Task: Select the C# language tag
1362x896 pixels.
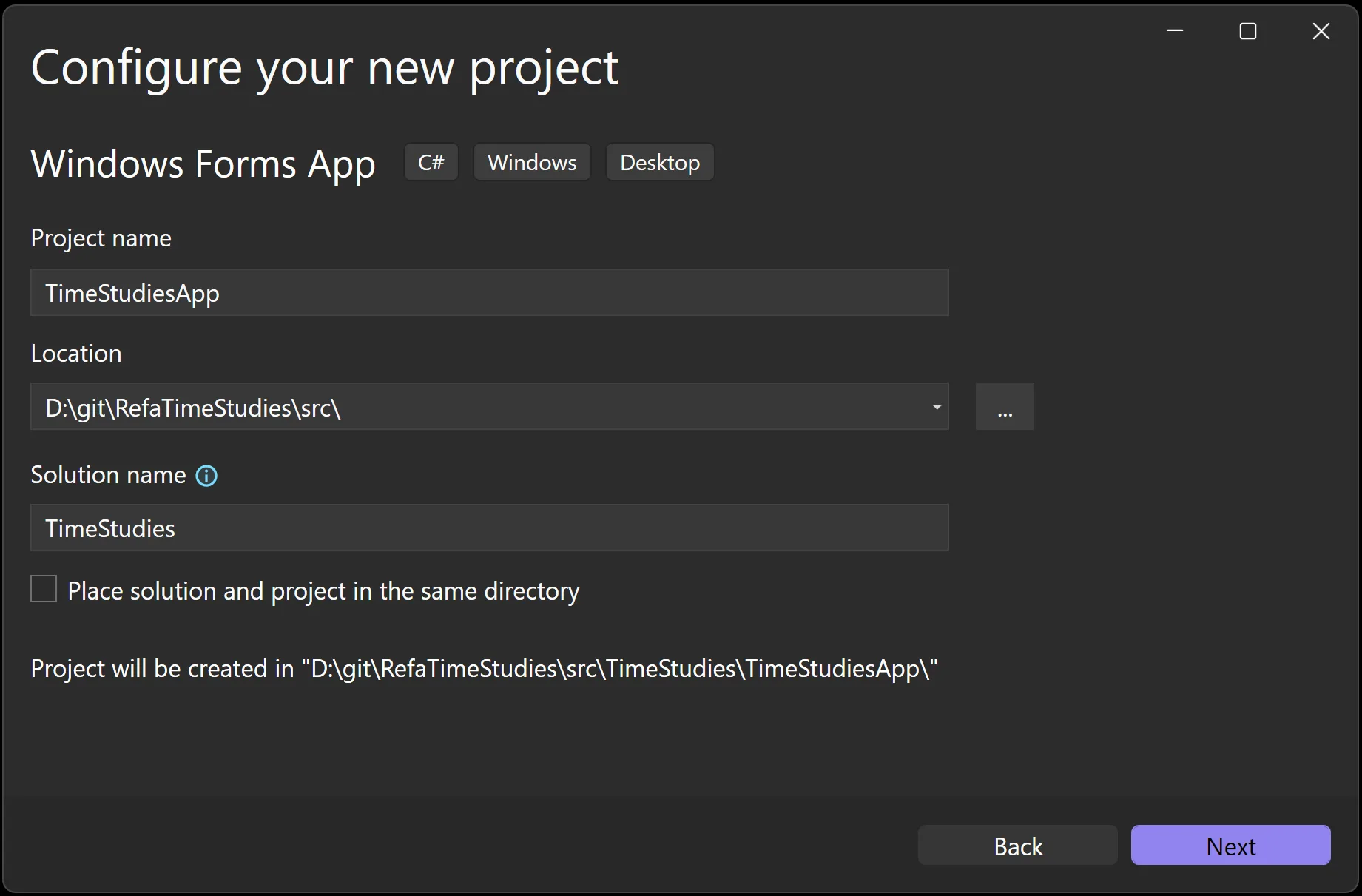Action: pos(431,162)
